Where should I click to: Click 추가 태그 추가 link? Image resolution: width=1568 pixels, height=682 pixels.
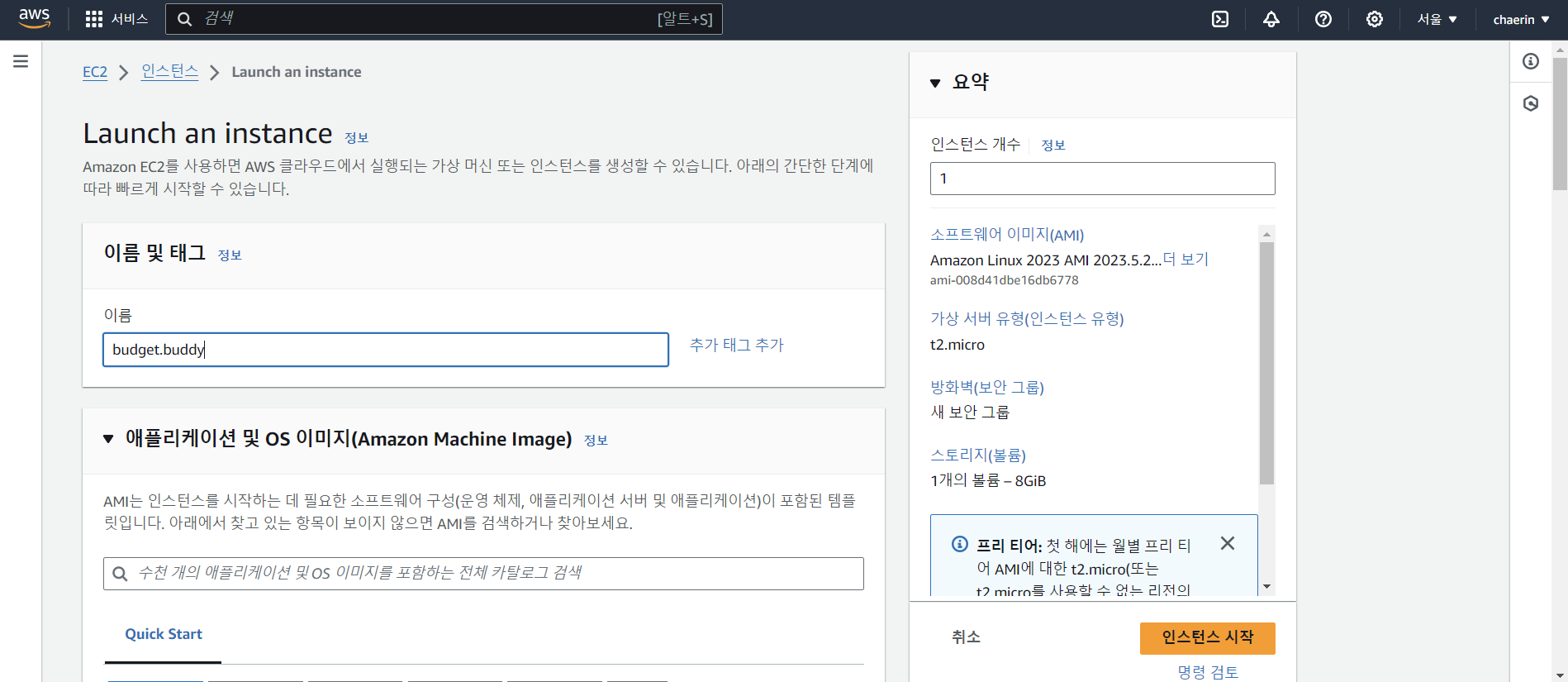737,345
